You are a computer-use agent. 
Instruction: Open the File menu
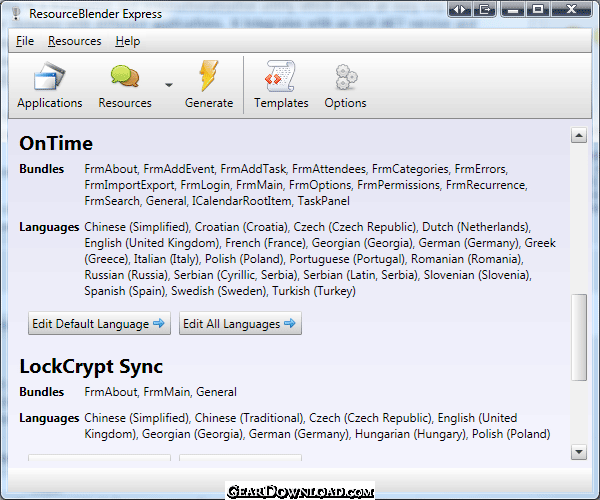25,41
